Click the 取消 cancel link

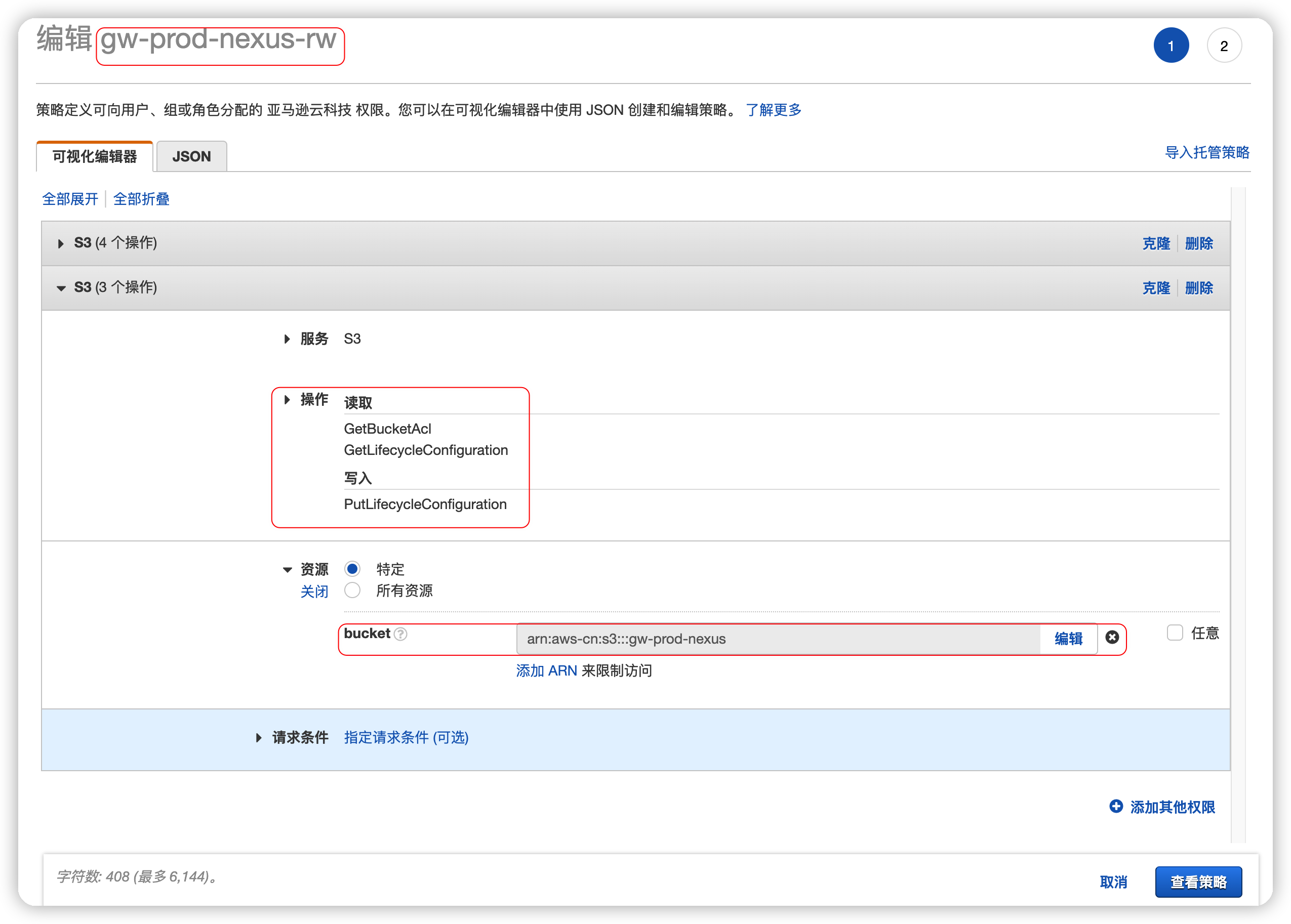click(x=1113, y=881)
